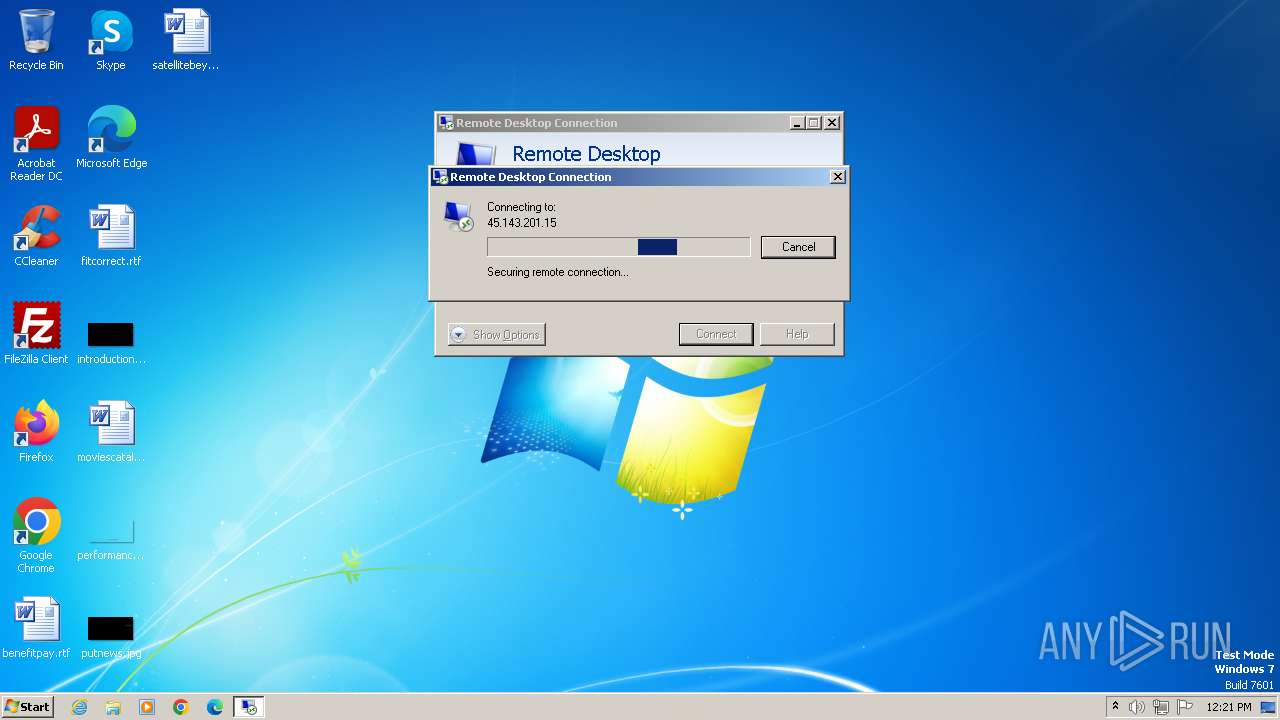Open File Explorer taskbar icon
The height and width of the screenshot is (720, 1280).
[x=113, y=707]
